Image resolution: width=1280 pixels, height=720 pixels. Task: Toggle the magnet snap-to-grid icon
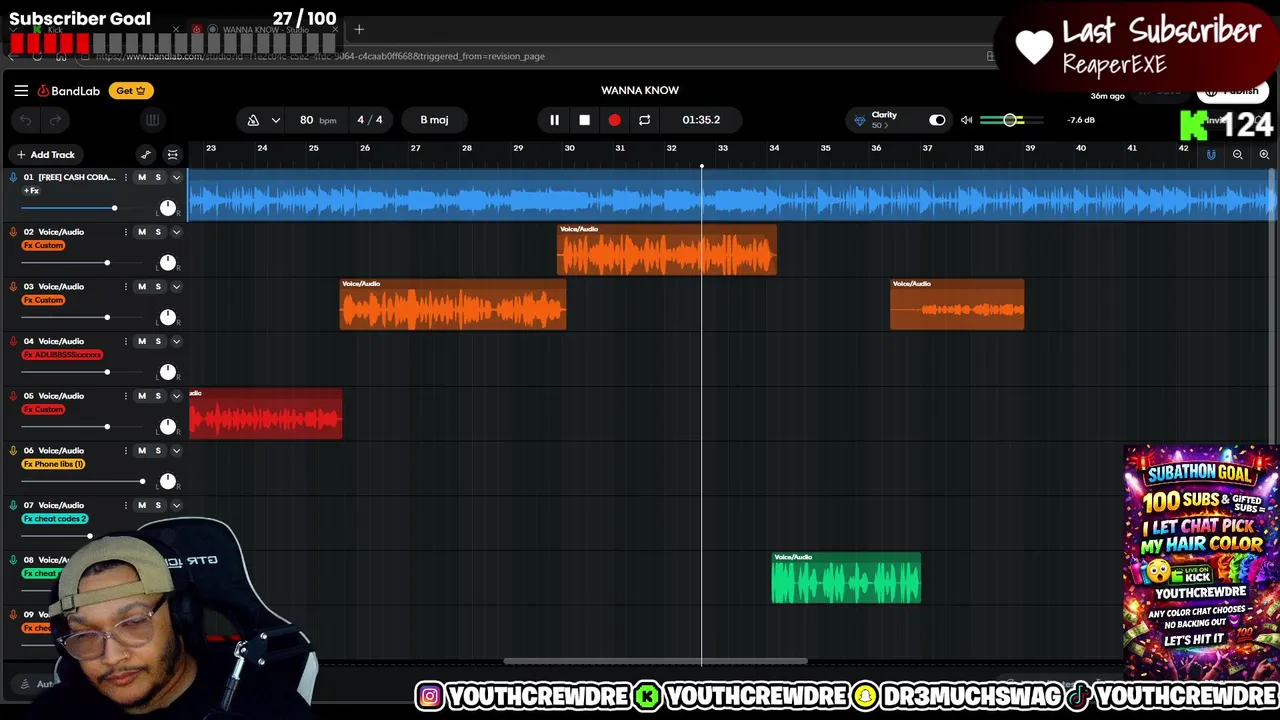click(1211, 154)
